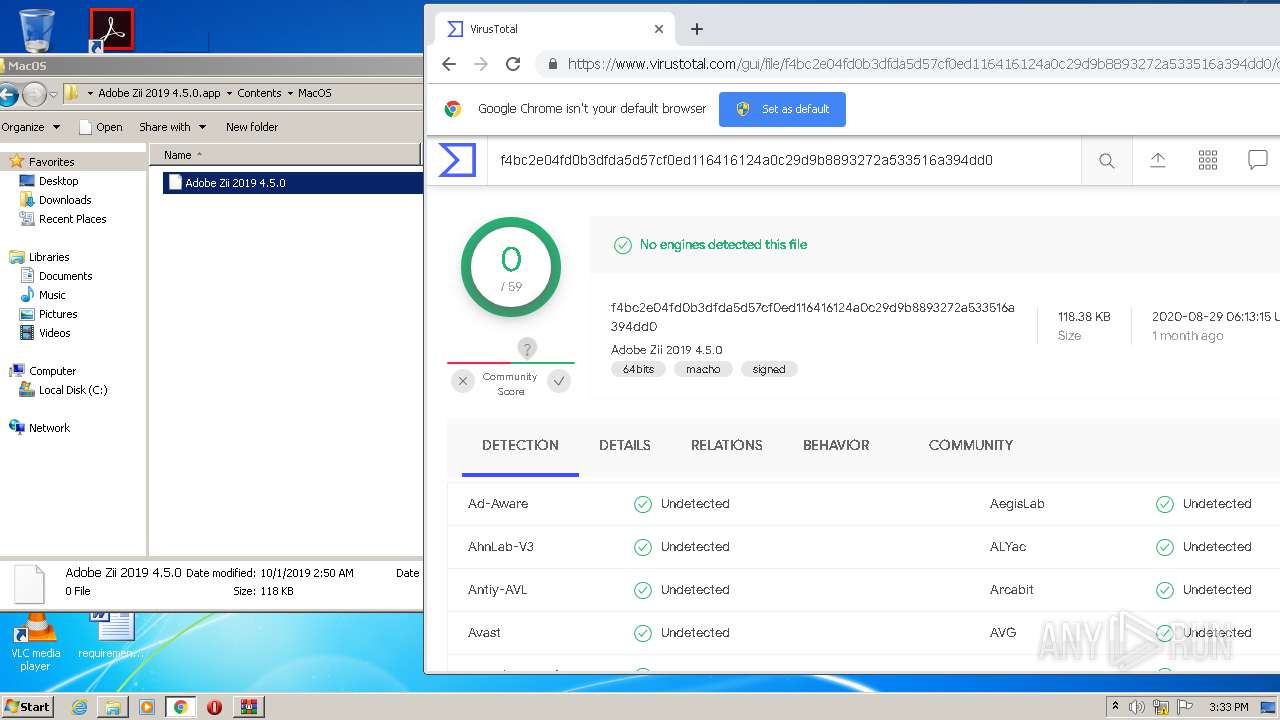
Task: Switch to the BEHAVIOR tab
Action: point(836,445)
